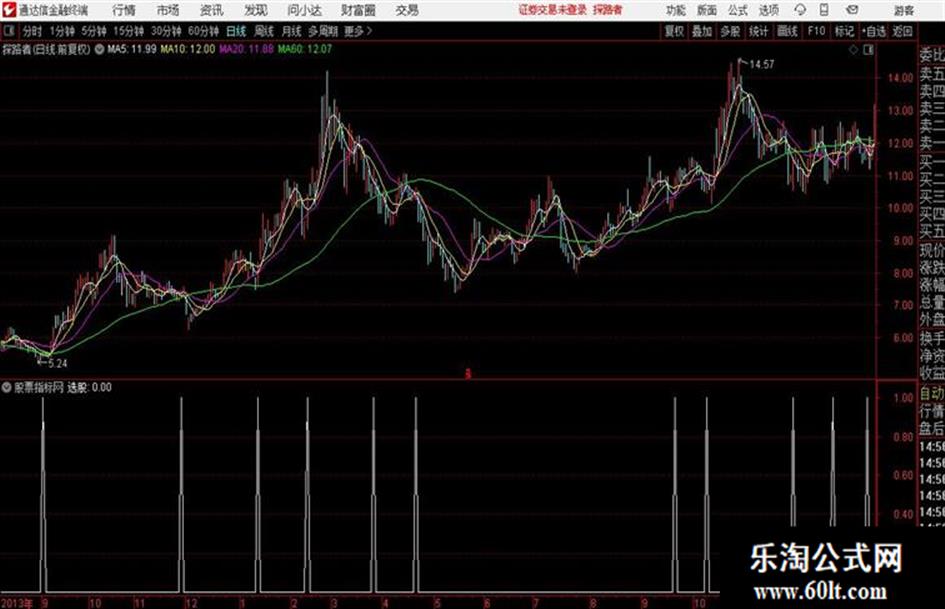The image size is (945, 609).
Task: Open the 选项 menu
Action: (769, 10)
